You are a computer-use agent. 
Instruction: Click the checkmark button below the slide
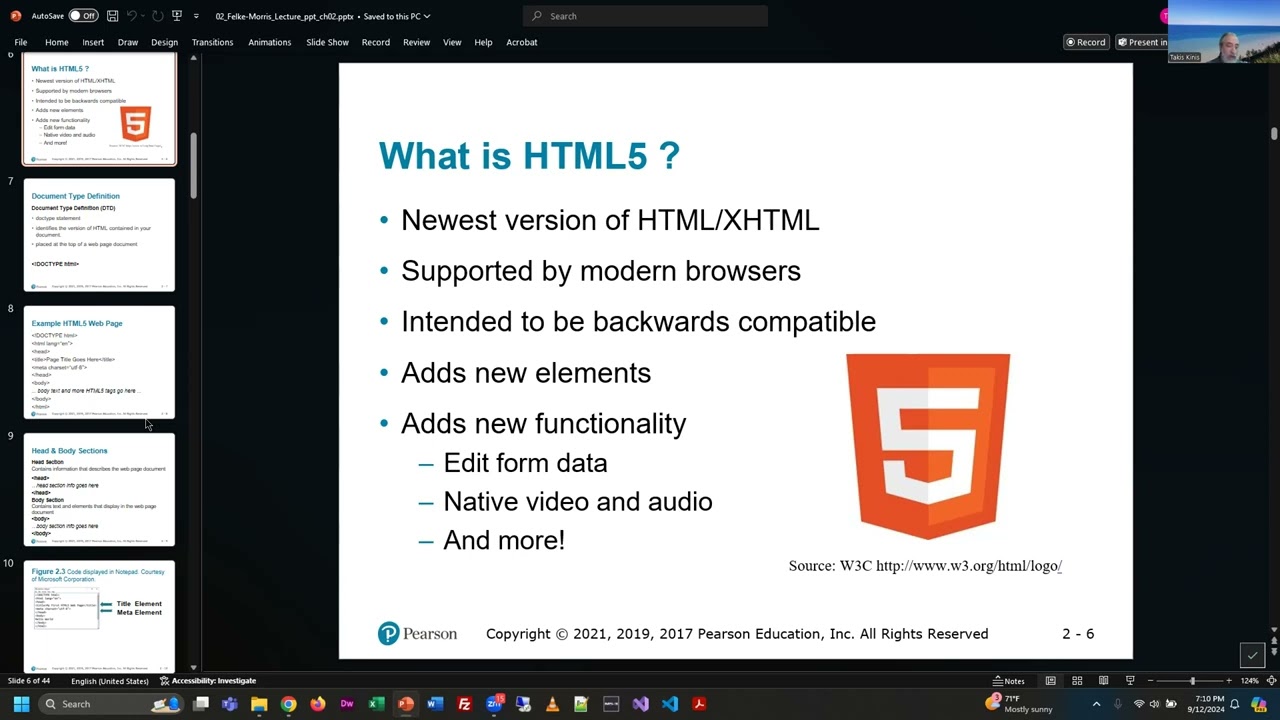1252,656
